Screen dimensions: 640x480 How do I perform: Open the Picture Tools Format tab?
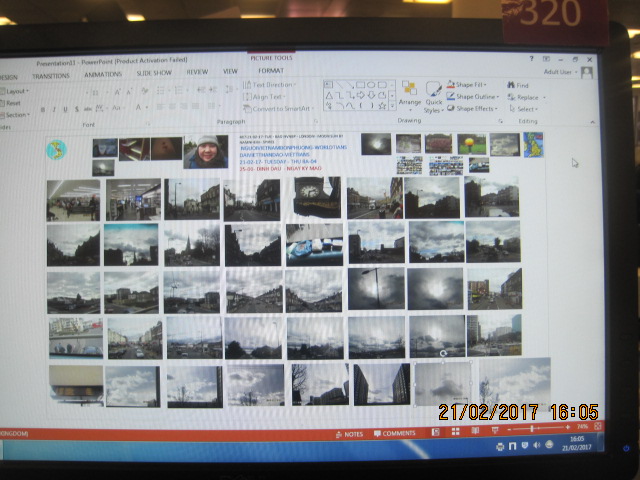(x=271, y=71)
